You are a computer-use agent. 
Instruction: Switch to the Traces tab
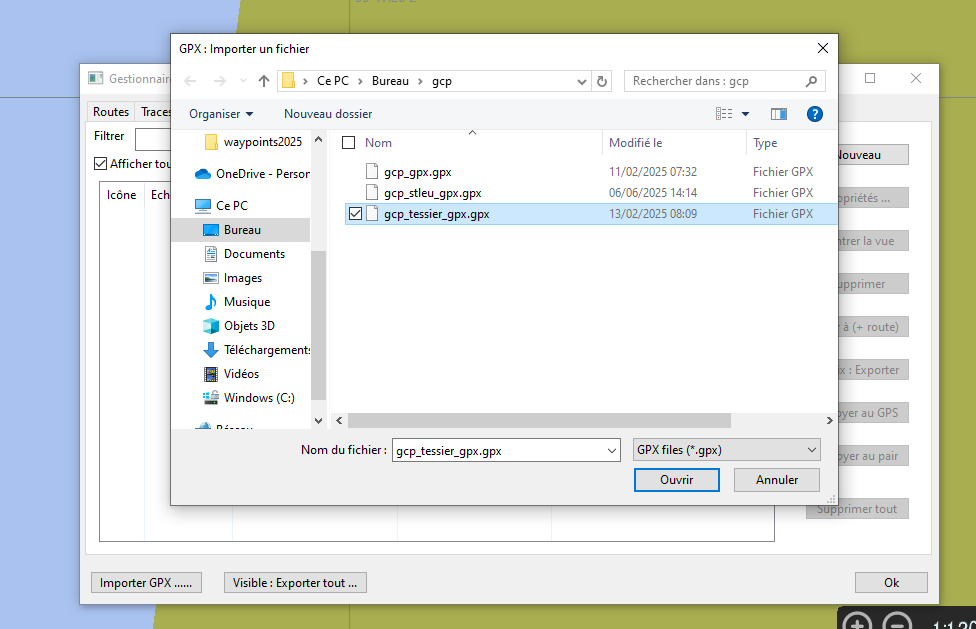click(x=156, y=111)
